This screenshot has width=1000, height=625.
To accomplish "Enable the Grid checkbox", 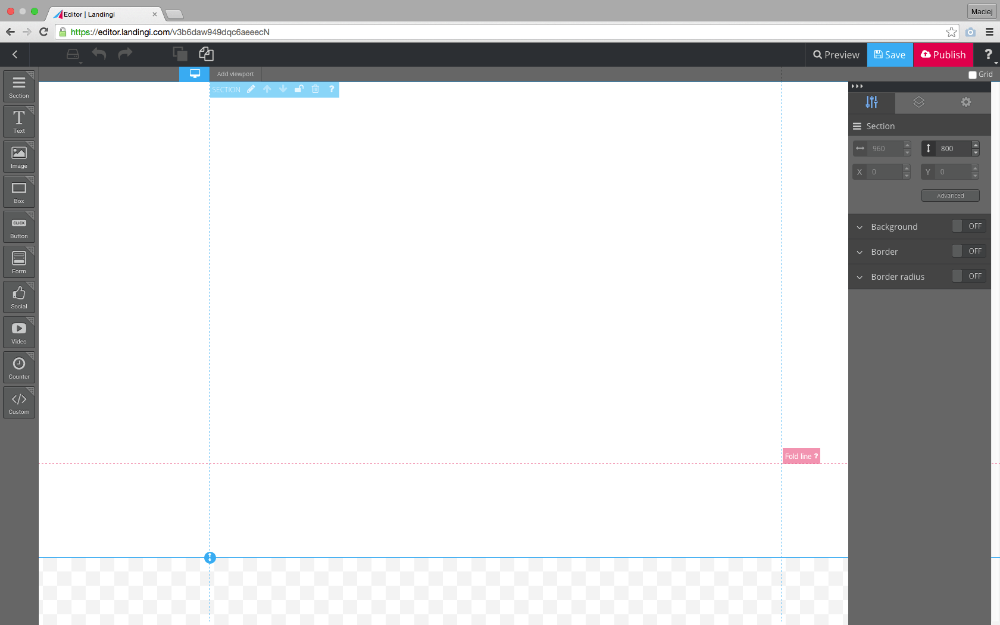I will click(x=973, y=75).
